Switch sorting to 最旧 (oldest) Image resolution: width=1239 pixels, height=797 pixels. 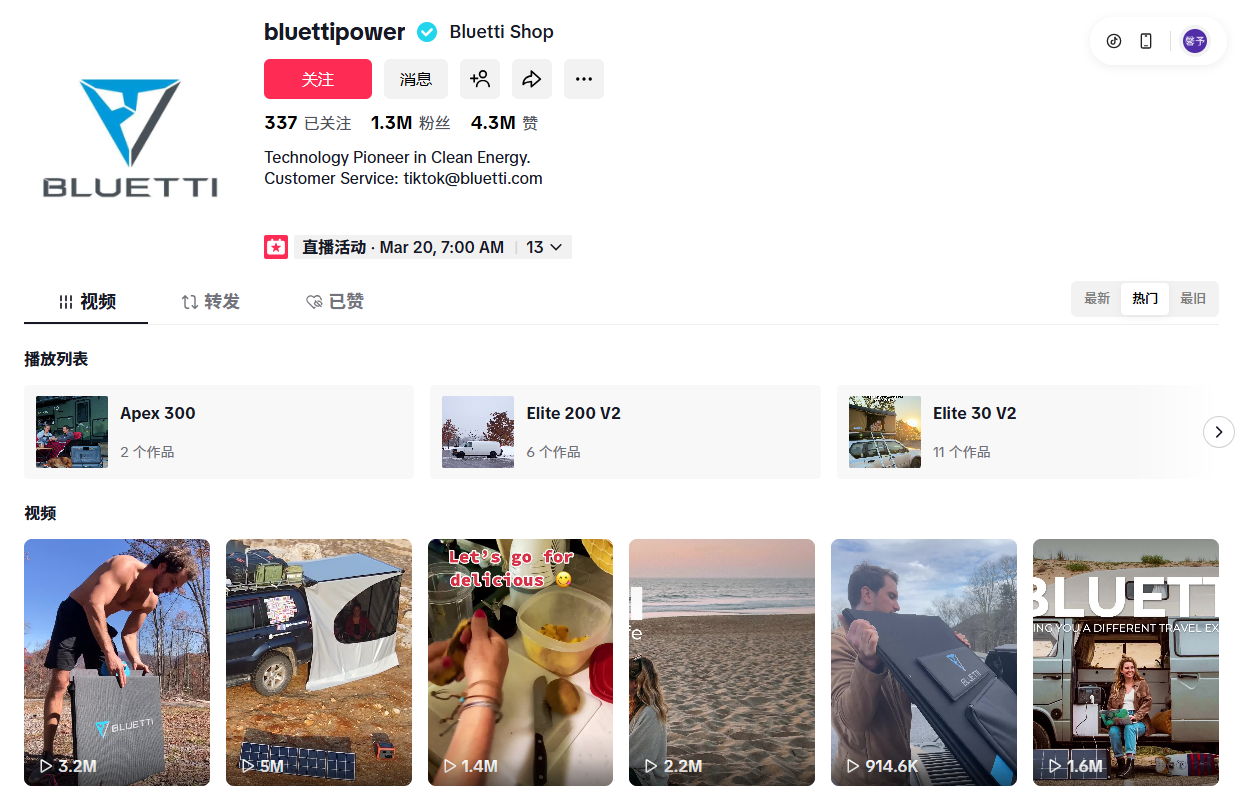pos(1193,299)
